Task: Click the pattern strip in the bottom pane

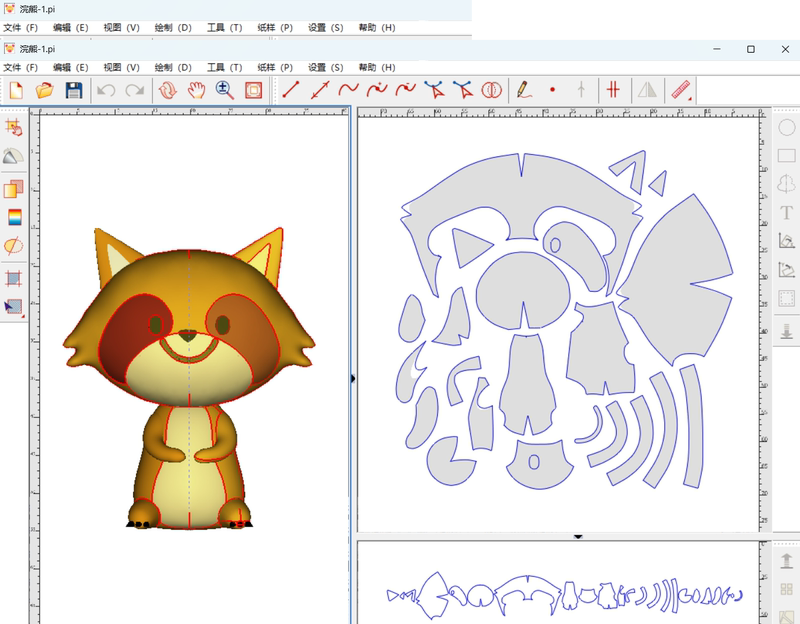Action: click(x=564, y=596)
